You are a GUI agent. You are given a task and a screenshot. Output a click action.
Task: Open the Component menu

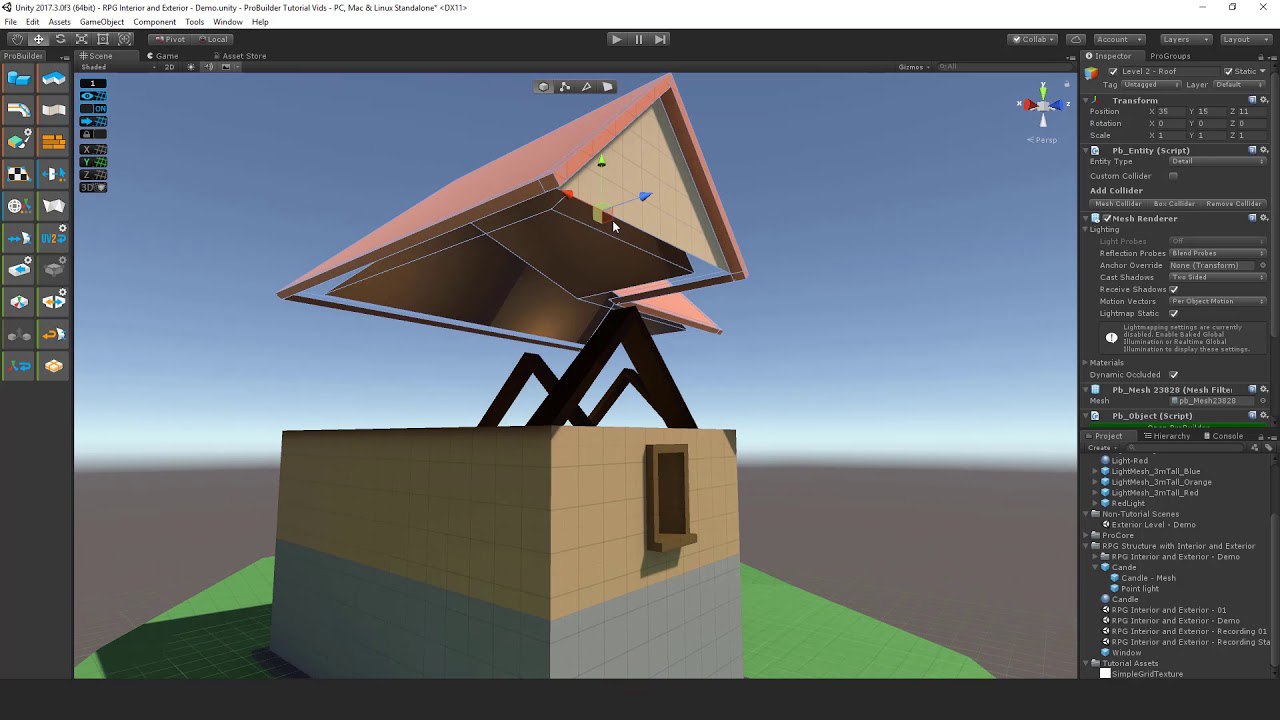tap(154, 22)
